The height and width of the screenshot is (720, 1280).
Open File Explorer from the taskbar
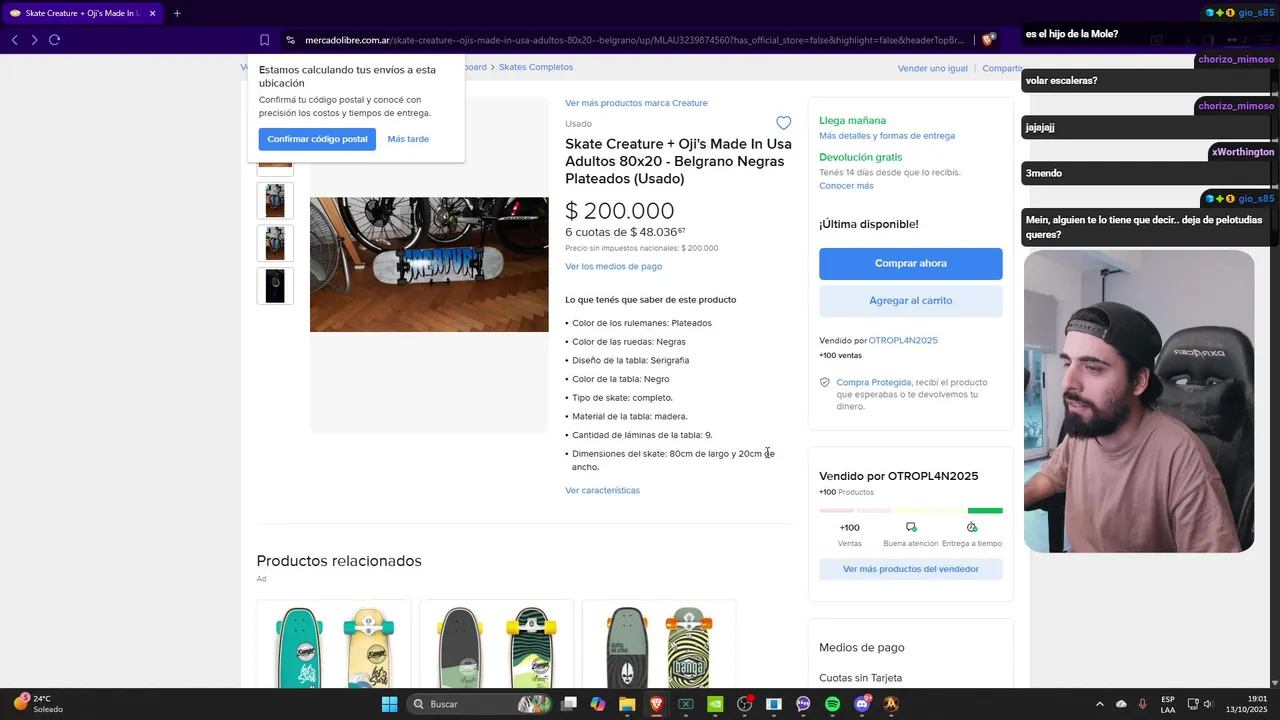pyautogui.click(x=627, y=704)
